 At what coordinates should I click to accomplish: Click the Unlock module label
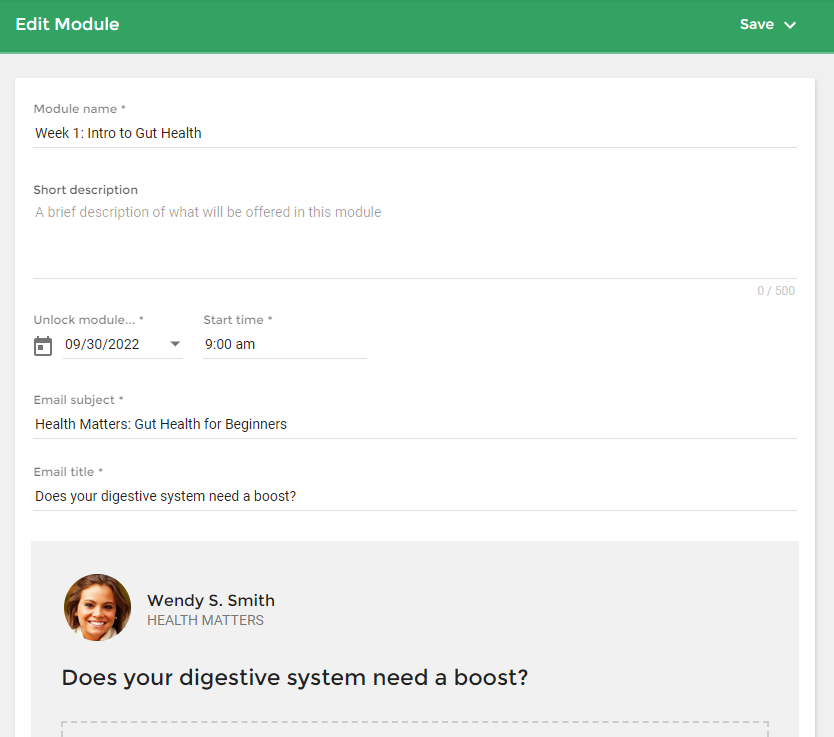click(88, 320)
